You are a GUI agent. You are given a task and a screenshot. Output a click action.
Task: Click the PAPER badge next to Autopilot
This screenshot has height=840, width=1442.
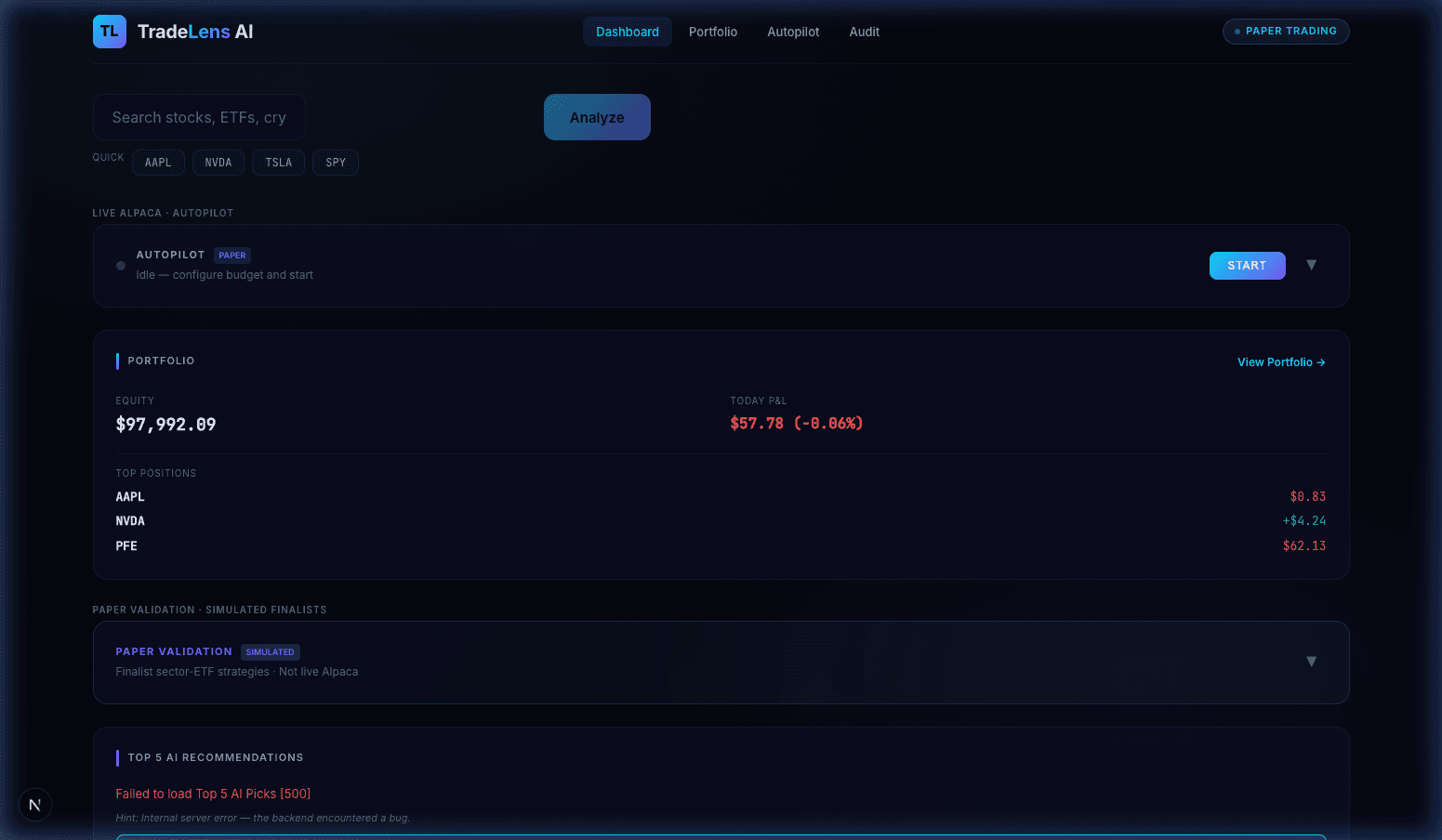[232, 255]
